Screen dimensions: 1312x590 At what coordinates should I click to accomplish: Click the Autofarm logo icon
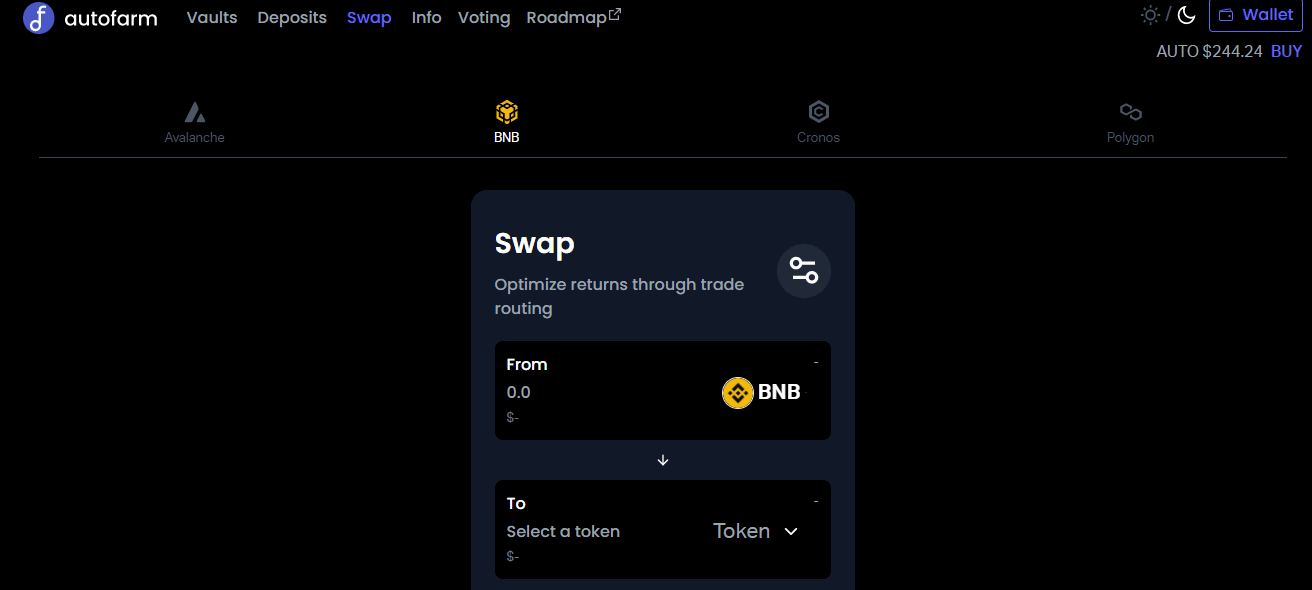(38, 18)
